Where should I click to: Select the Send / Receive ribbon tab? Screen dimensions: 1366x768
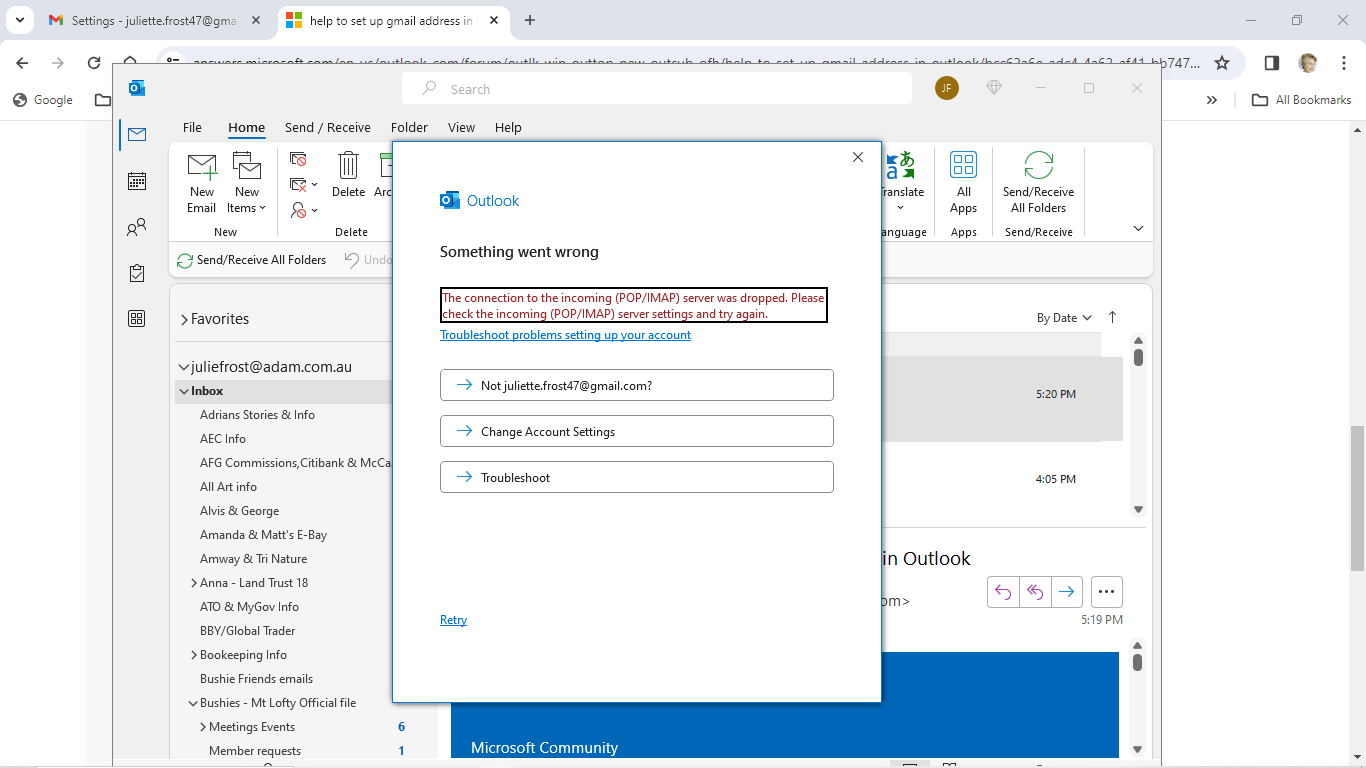tap(327, 127)
